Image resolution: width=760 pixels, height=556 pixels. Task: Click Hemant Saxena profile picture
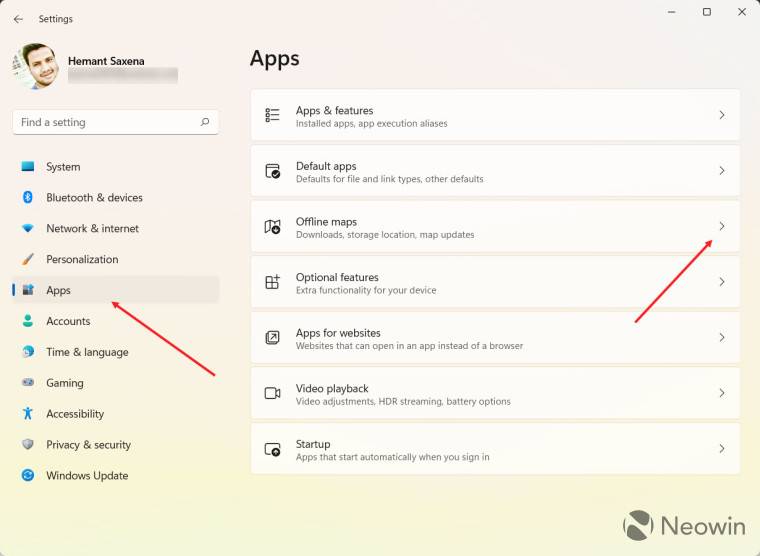tap(35, 66)
